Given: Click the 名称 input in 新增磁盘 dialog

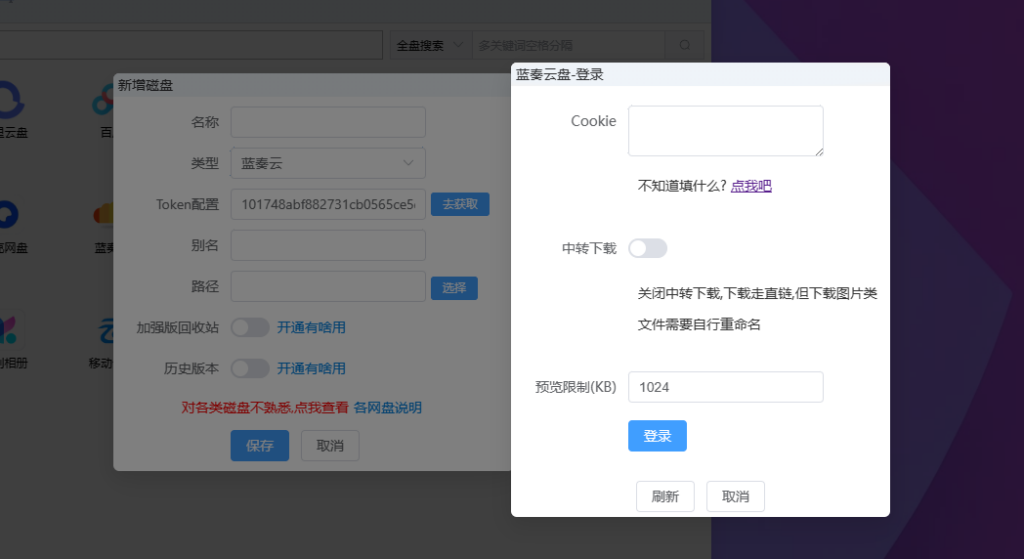Looking at the screenshot, I should 328,122.
